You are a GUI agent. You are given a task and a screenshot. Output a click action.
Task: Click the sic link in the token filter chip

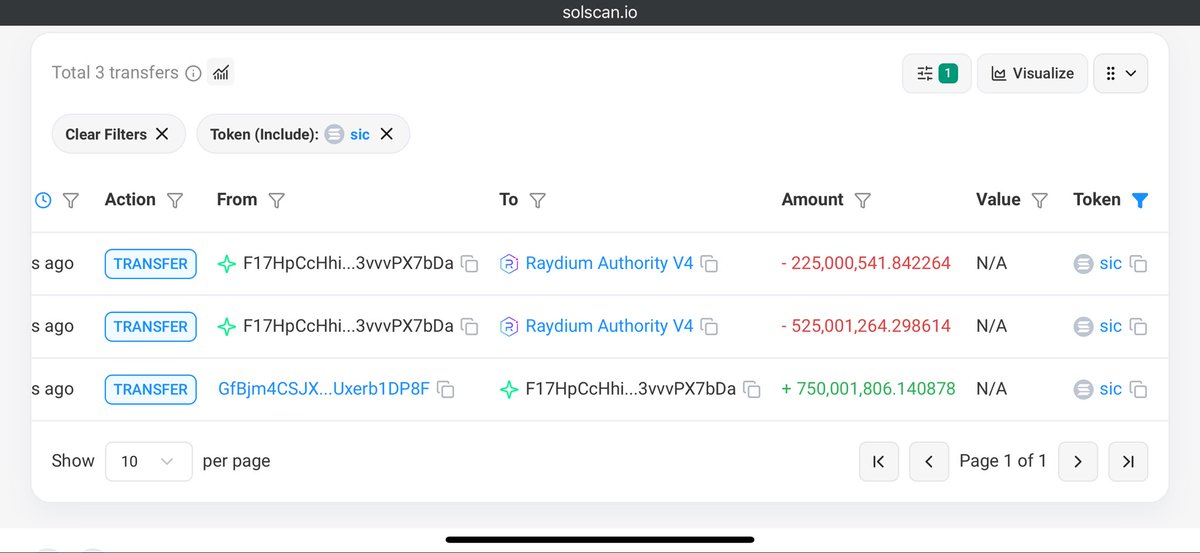360,134
